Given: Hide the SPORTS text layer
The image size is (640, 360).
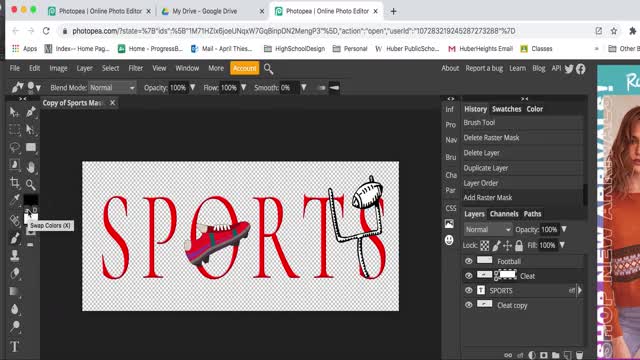Looking at the screenshot, I should 469,291.
